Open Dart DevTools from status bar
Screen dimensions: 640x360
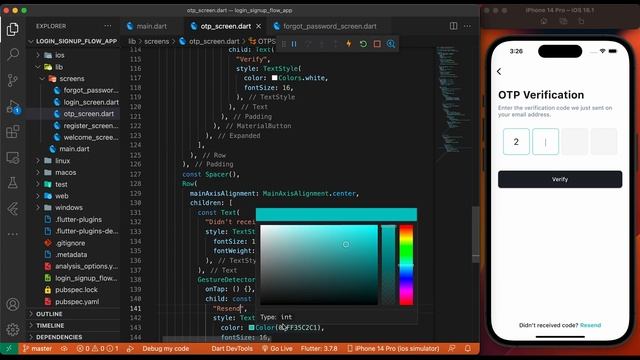pyautogui.click(x=232, y=349)
